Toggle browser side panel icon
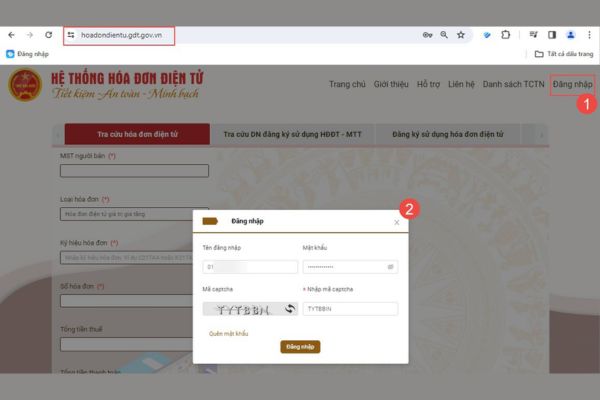The height and width of the screenshot is (400, 600). click(552, 35)
